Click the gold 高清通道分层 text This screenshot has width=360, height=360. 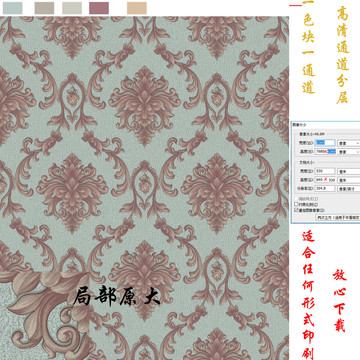point(342,55)
